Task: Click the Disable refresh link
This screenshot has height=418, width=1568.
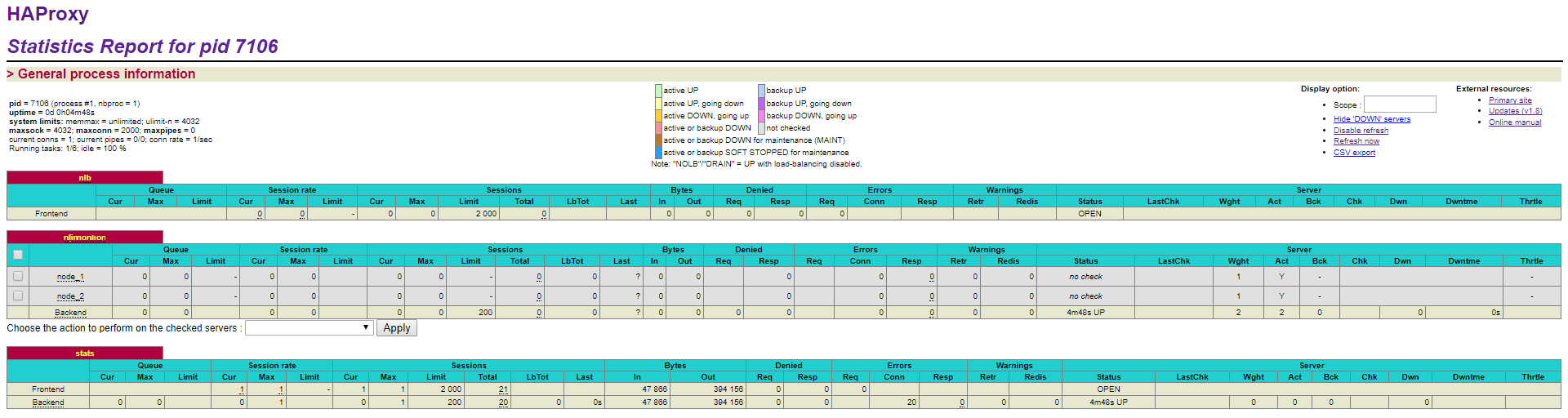Action: (1361, 131)
